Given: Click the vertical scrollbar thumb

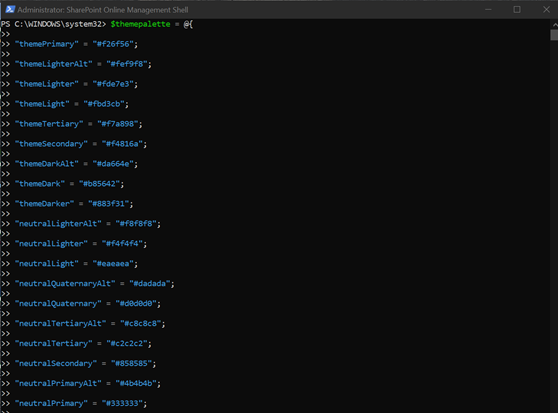Looking at the screenshot, I should click(554, 35).
